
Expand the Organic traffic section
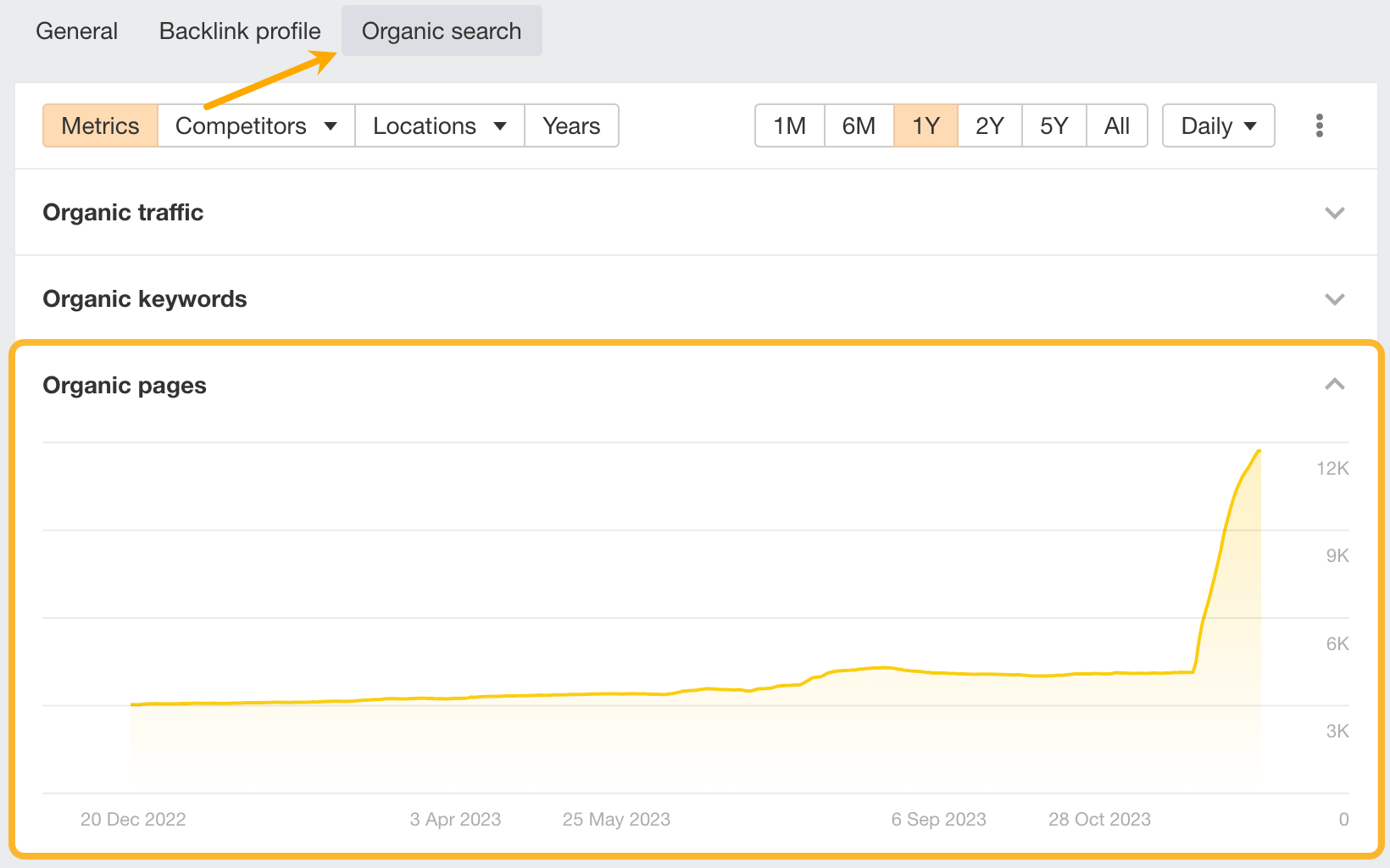point(1335,213)
